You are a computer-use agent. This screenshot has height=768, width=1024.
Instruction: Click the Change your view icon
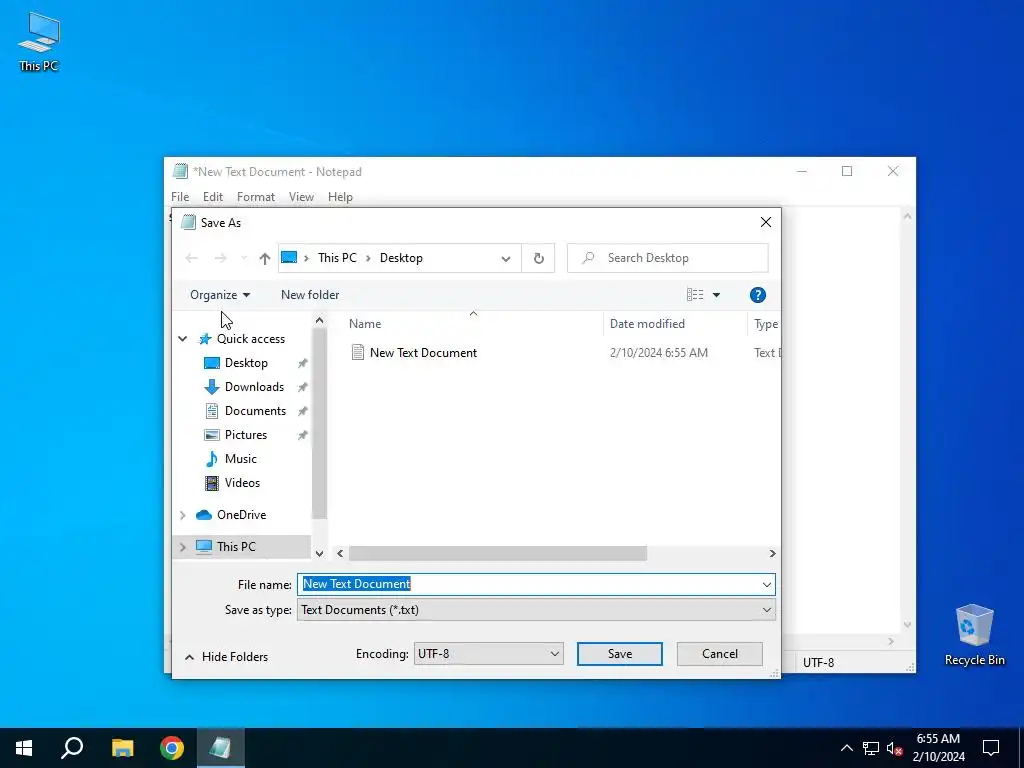(695, 295)
